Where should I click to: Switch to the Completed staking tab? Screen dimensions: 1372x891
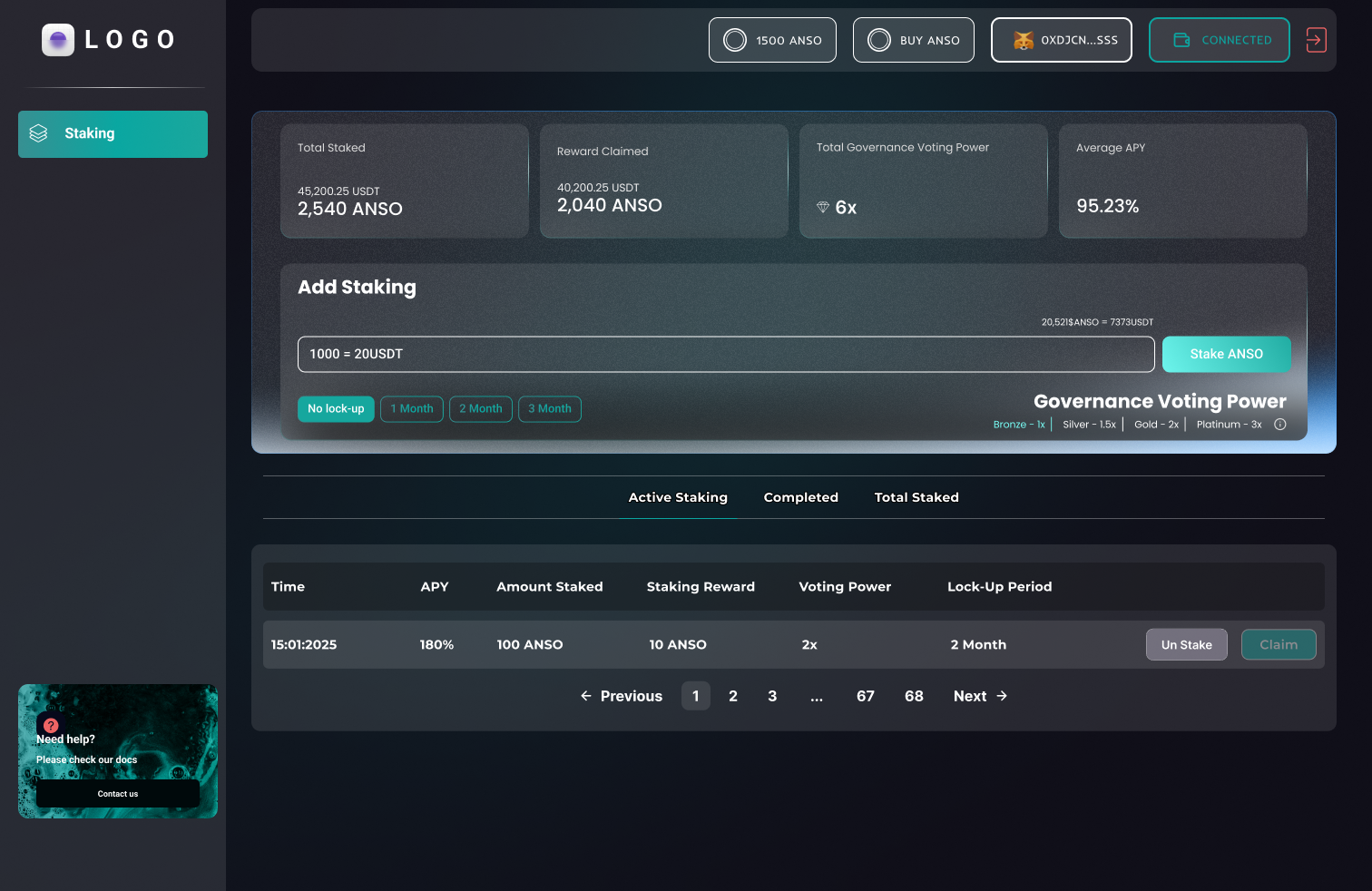point(800,497)
